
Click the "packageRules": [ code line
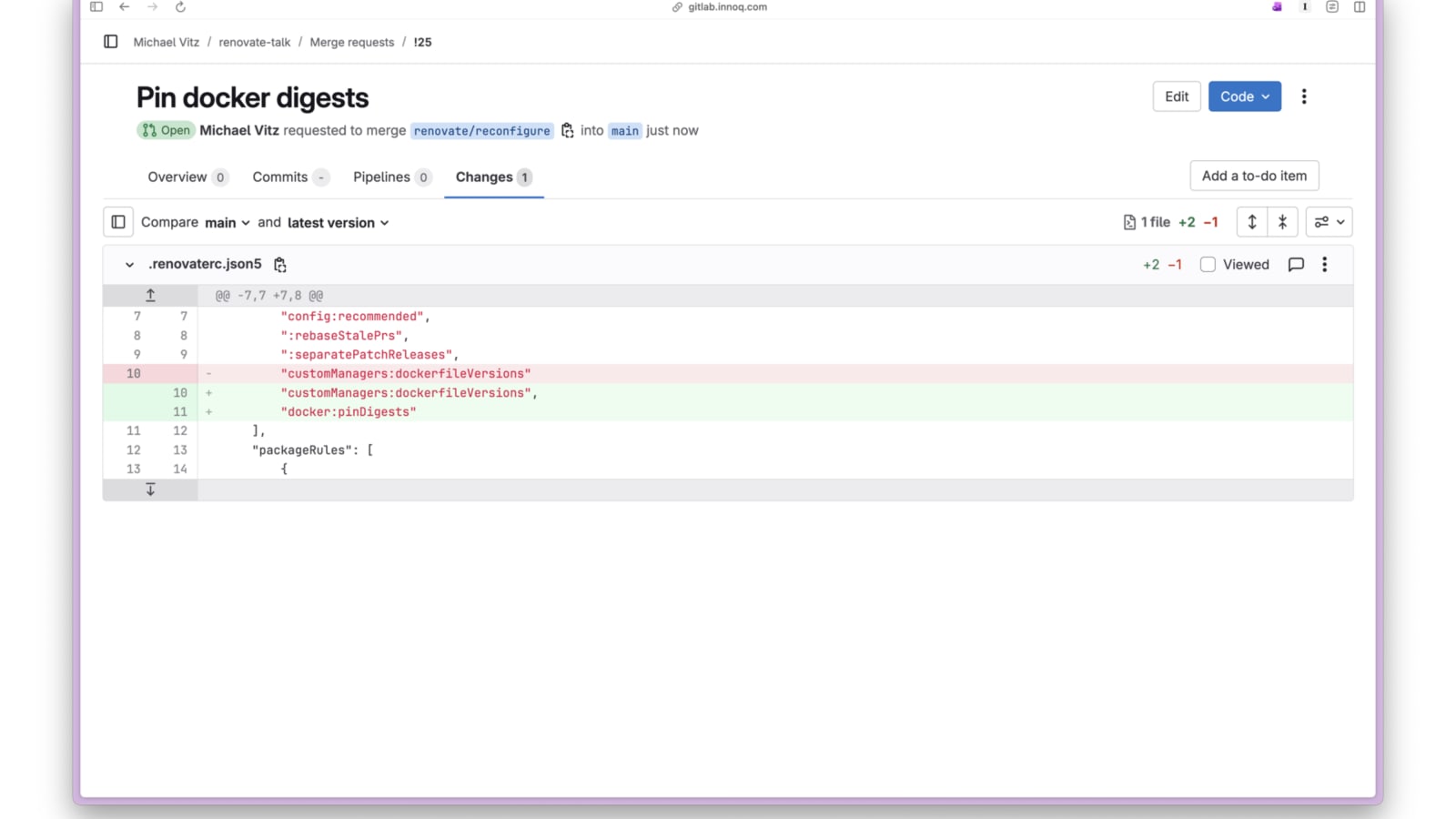[x=313, y=450]
